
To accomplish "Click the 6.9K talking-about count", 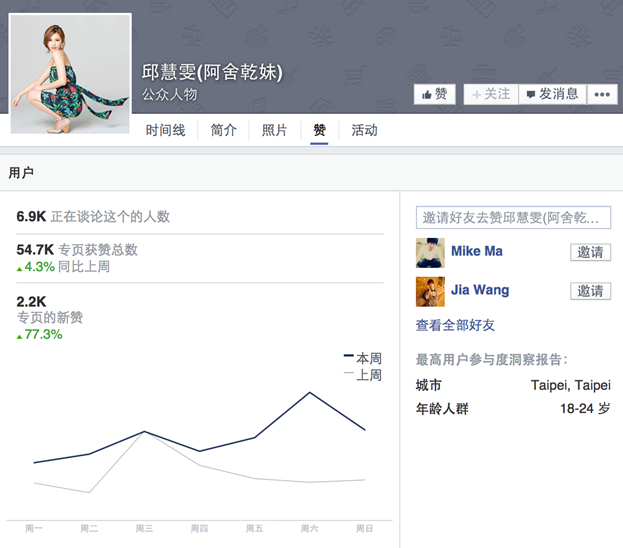I will (x=31, y=217).
